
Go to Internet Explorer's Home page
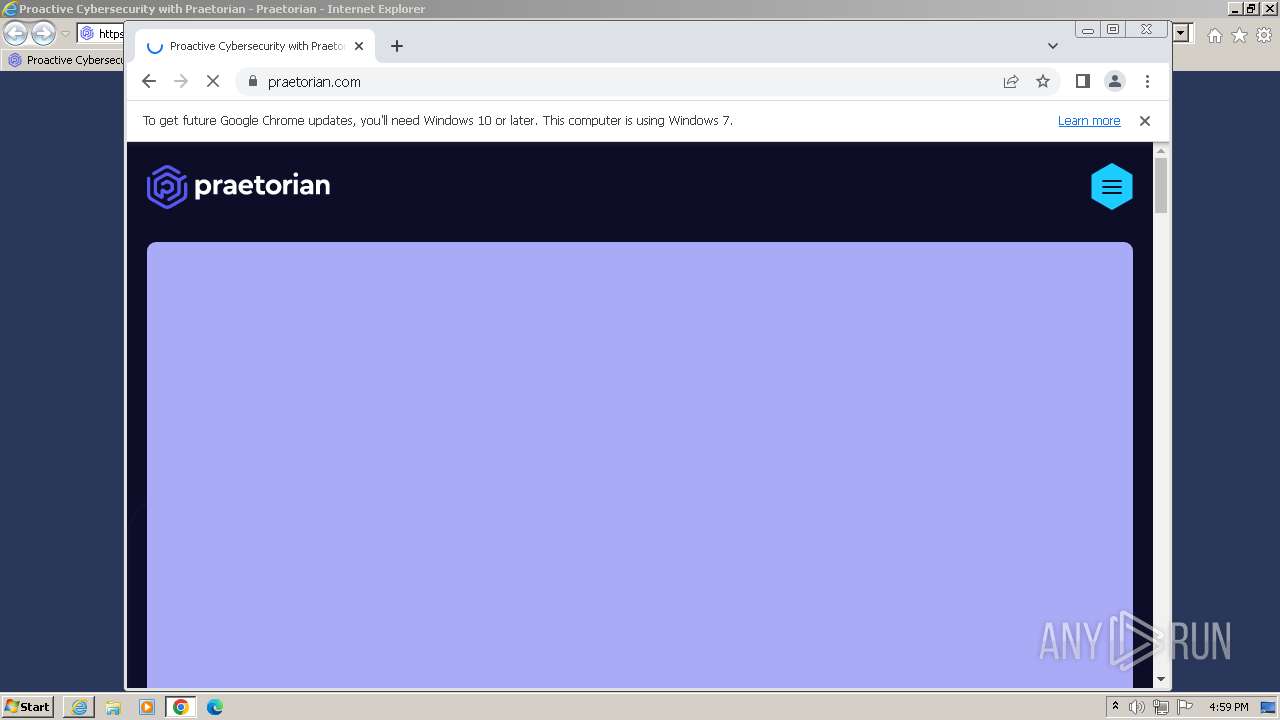click(x=1215, y=36)
